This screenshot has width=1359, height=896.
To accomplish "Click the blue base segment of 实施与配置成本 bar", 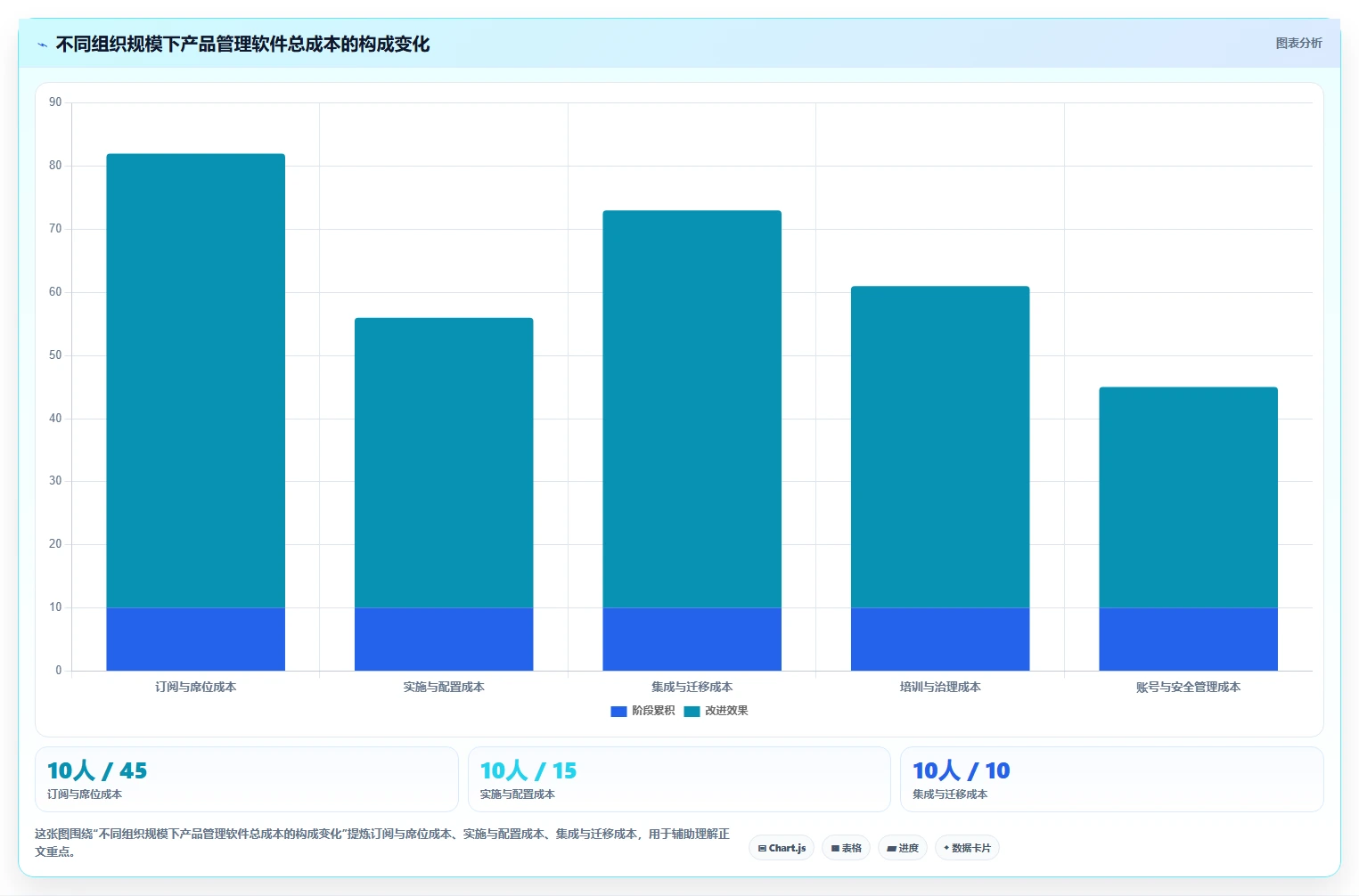I will point(444,639).
